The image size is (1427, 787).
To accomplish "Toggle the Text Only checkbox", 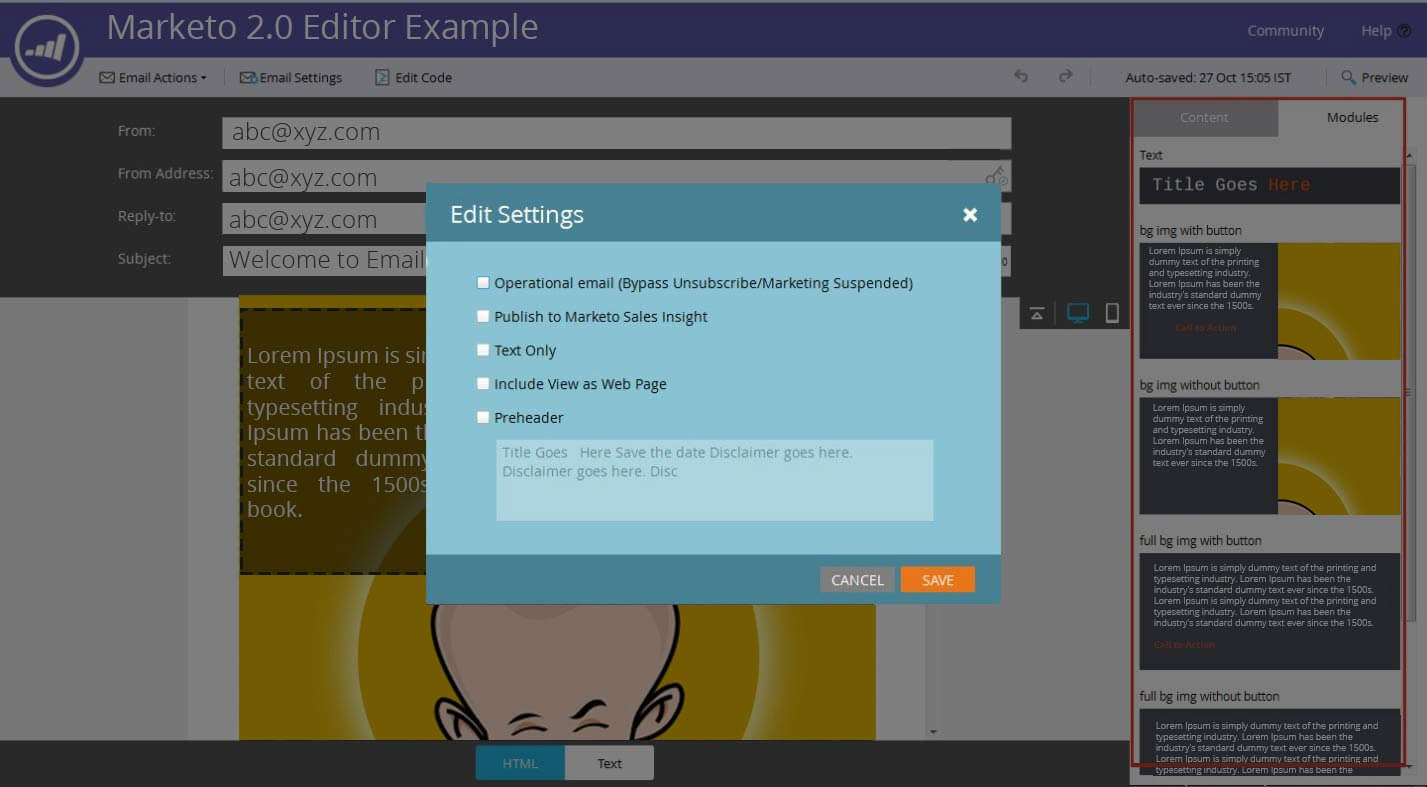I will [483, 350].
